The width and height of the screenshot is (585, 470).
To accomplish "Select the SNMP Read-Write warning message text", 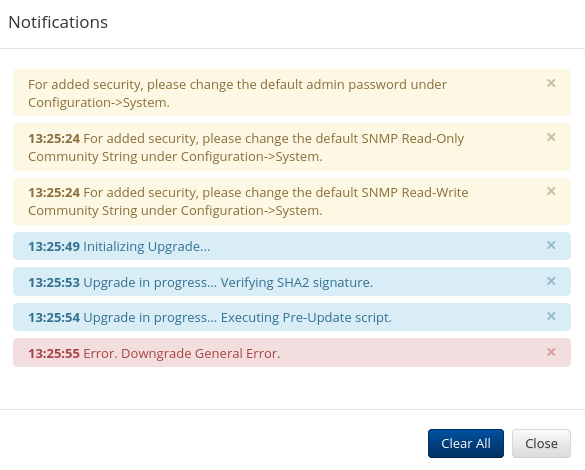I will click(248, 201).
